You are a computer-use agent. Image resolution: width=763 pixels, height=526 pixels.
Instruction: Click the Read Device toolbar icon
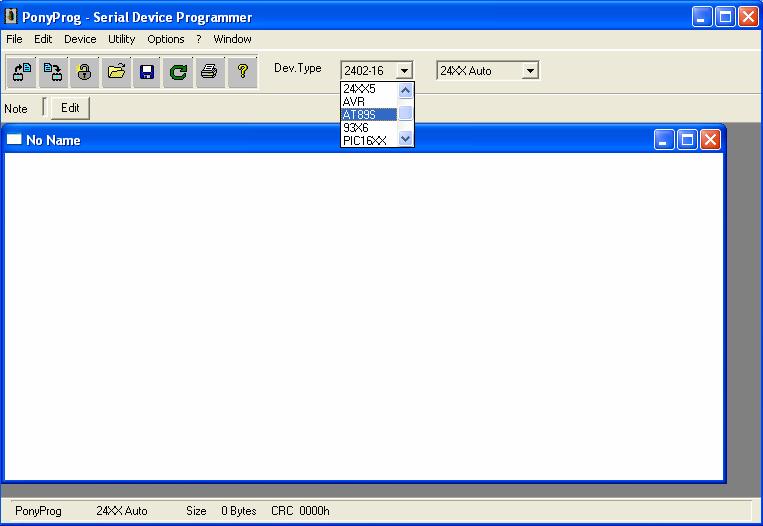(x=21, y=73)
